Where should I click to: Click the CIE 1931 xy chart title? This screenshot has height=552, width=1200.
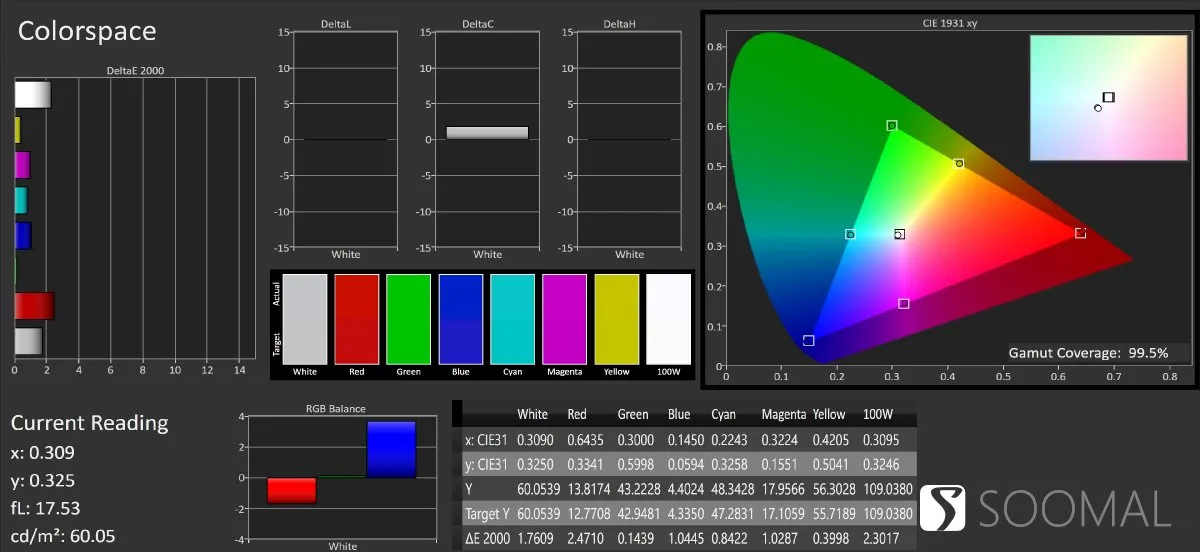pyautogui.click(x=949, y=22)
